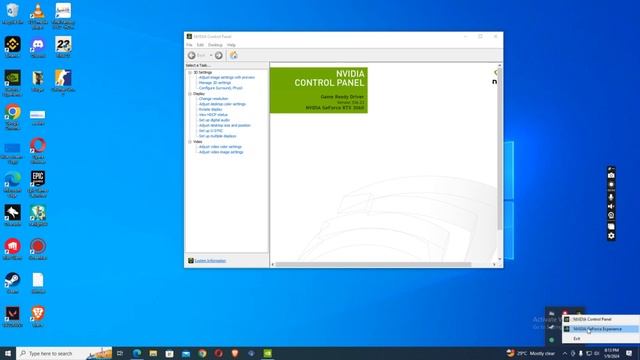
Task: Collapse the 3D Settings tree node
Action: pos(190,72)
